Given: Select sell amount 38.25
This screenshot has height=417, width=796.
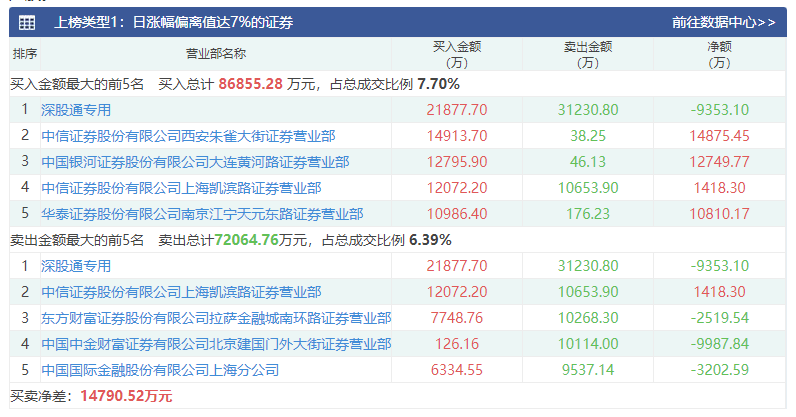Looking at the screenshot, I should (588, 136).
